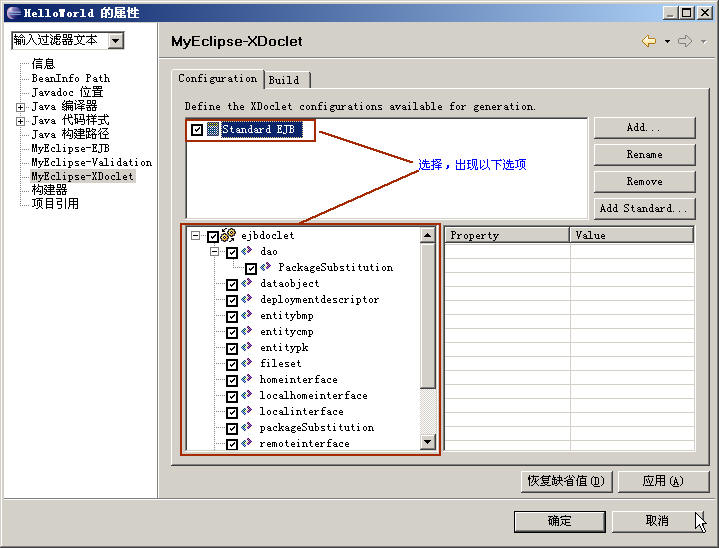
Task: Click the localinterface subtask icon
Action: [x=247, y=411]
